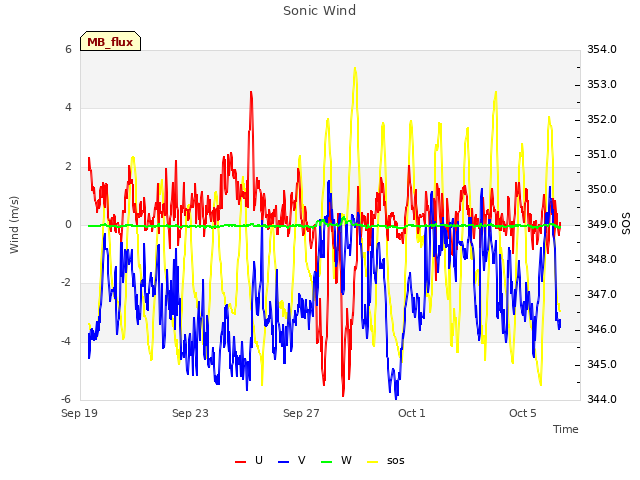Click the right axis value 351.0
640x480 pixels.
pyautogui.click(x=602, y=154)
